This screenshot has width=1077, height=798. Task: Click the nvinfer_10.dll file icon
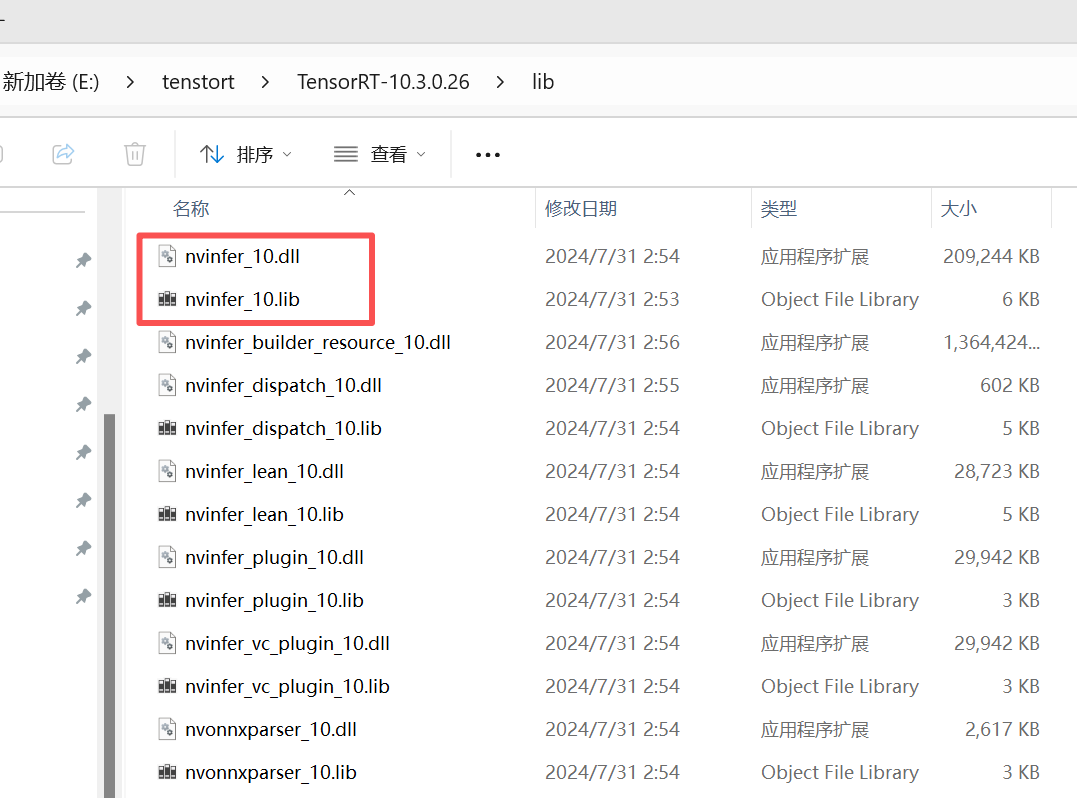pyautogui.click(x=167, y=256)
